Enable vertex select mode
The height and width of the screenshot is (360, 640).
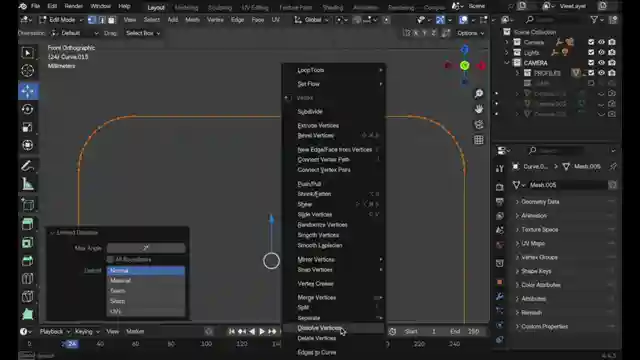pyautogui.click(x=92, y=20)
